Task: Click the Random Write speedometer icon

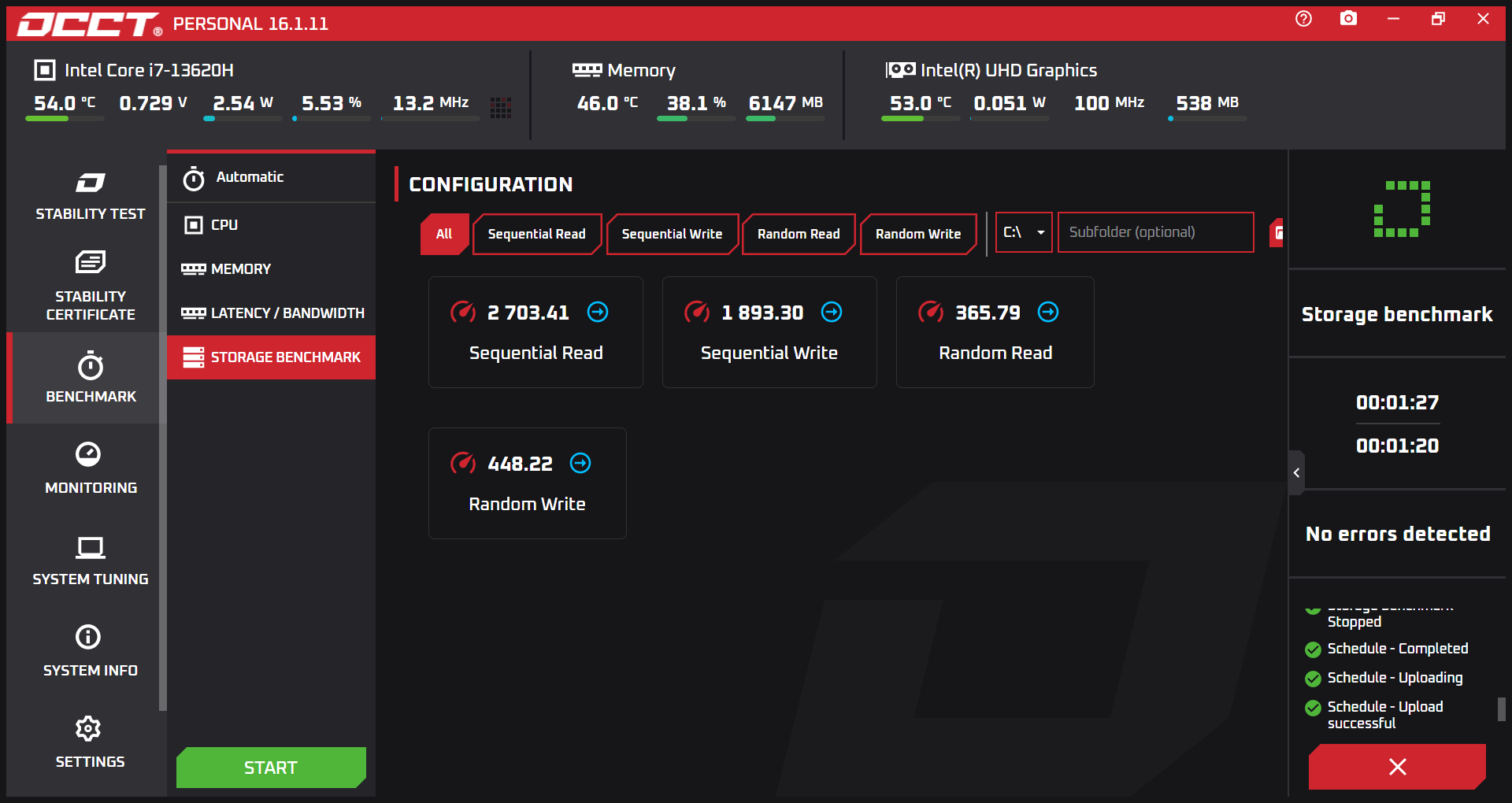Action: click(463, 464)
